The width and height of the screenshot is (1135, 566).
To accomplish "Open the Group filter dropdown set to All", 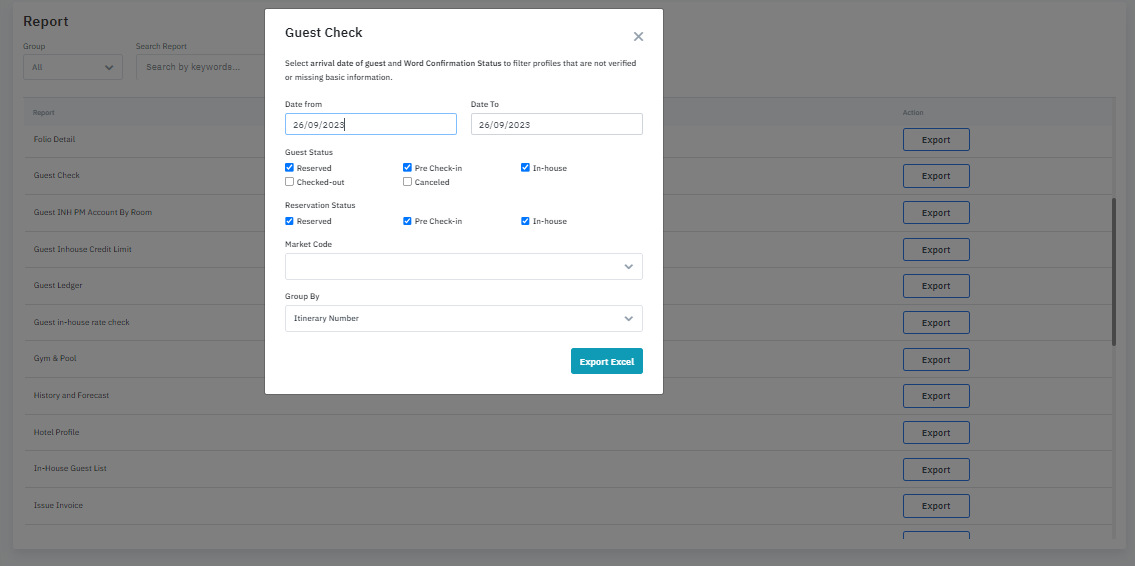I will (72, 67).
